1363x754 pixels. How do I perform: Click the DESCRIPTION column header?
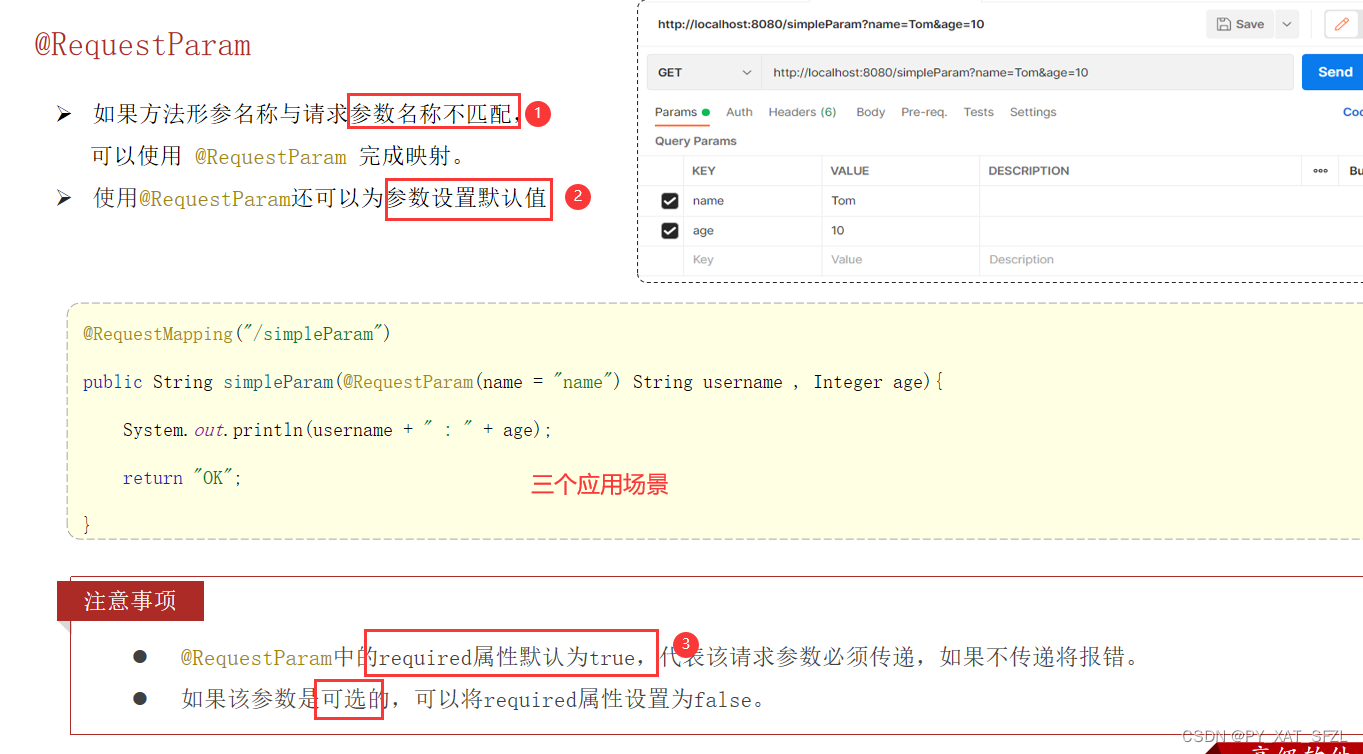pyautogui.click(x=1029, y=171)
